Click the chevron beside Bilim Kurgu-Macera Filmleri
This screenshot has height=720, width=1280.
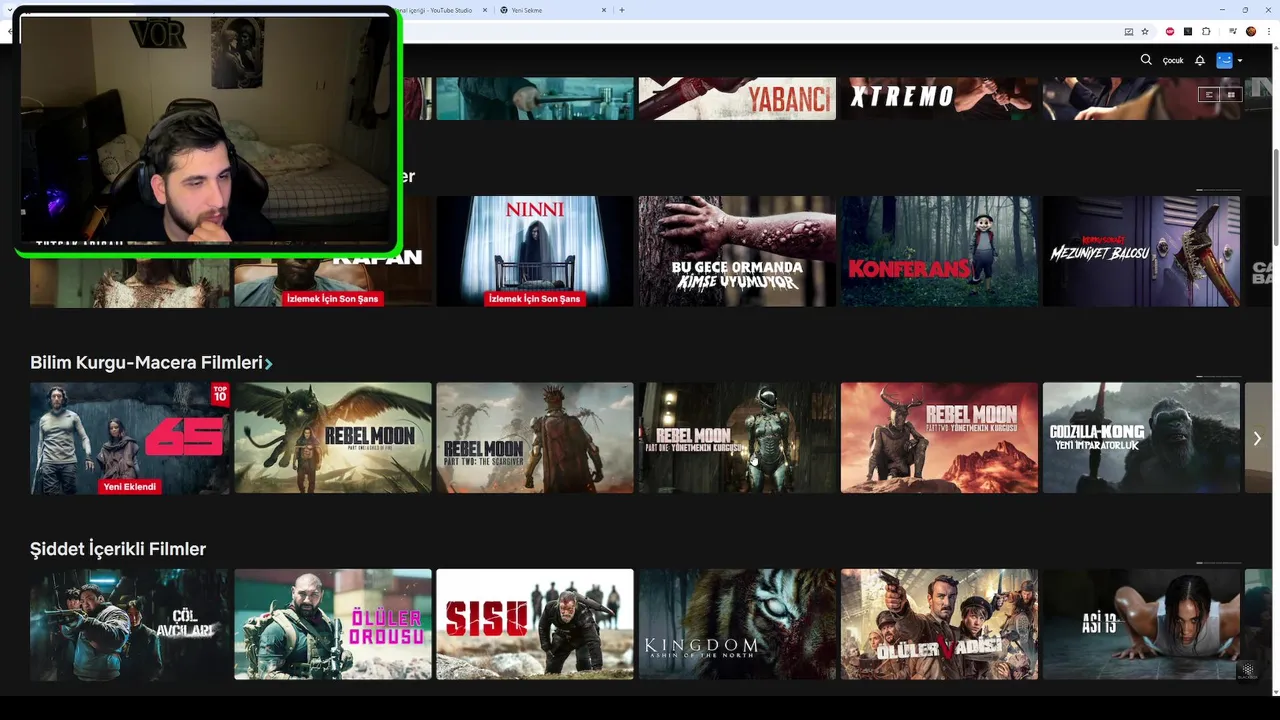point(269,364)
